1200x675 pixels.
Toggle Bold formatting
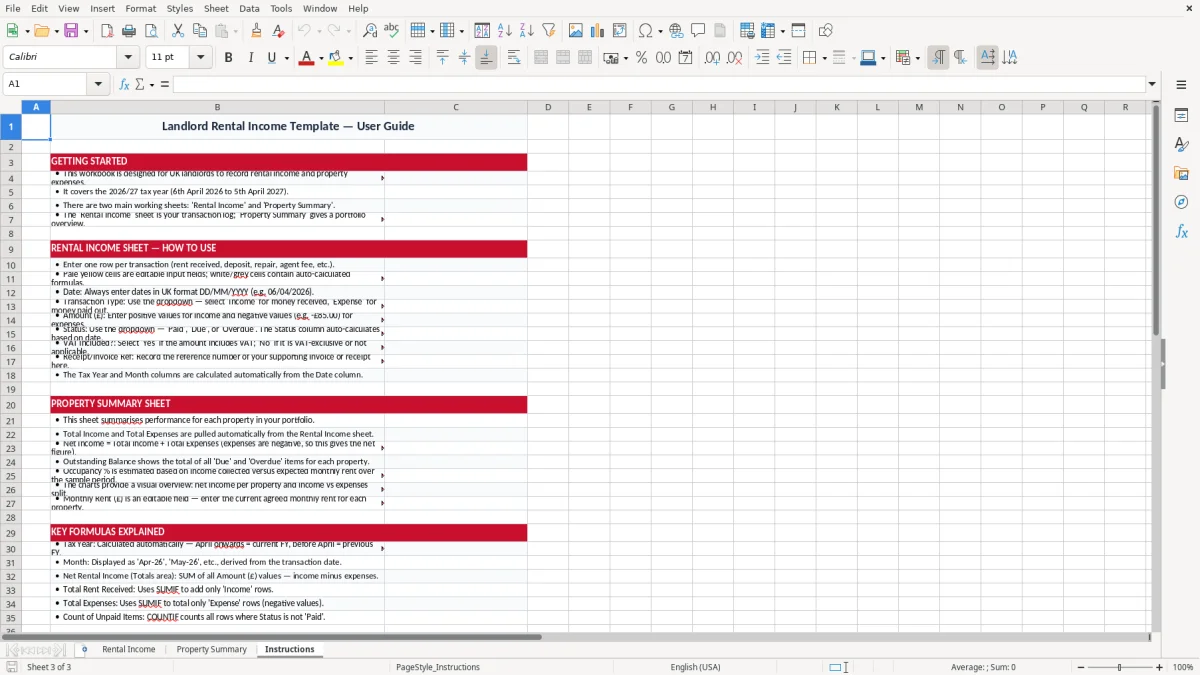[x=228, y=58]
